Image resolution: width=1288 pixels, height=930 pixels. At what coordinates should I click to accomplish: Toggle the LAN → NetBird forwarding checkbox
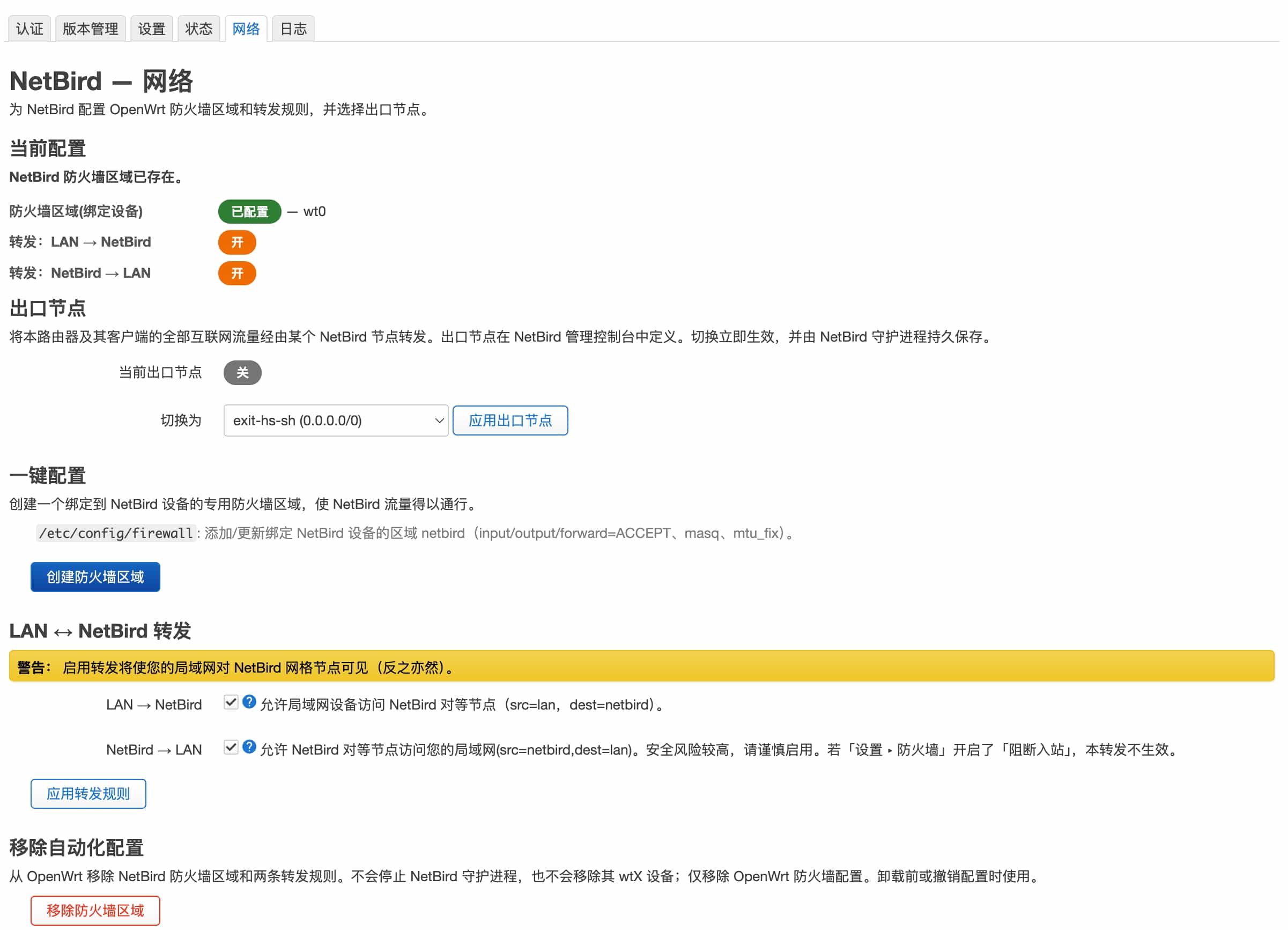231,702
